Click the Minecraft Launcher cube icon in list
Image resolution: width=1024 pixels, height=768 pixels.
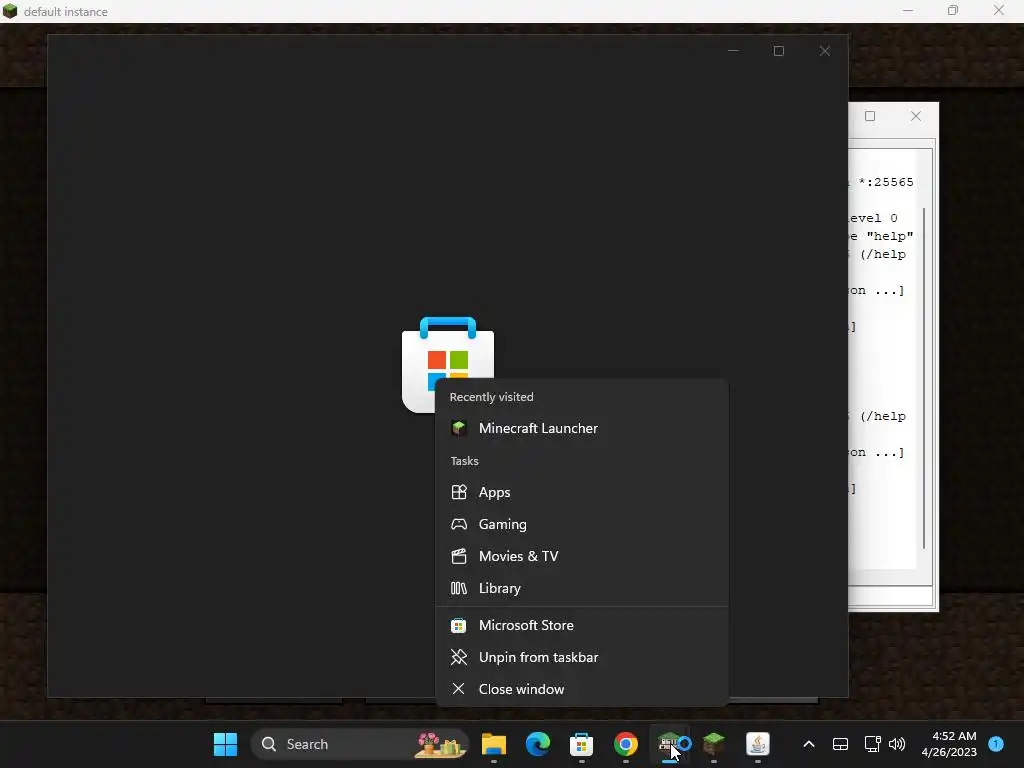click(x=459, y=428)
